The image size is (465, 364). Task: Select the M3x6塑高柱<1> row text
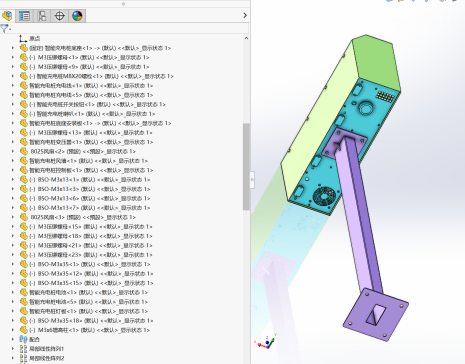click(90, 330)
